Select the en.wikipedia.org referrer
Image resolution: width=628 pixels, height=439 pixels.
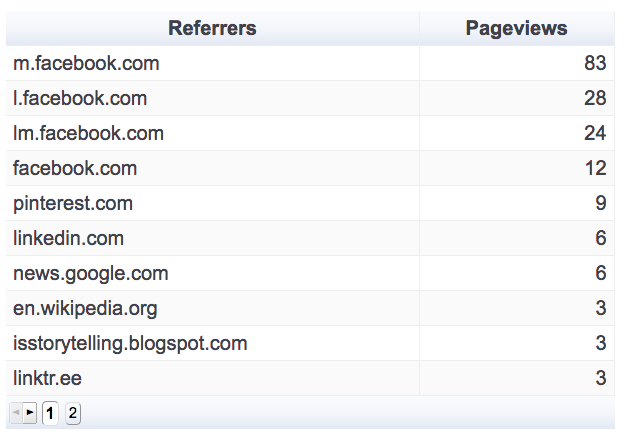[85, 308]
